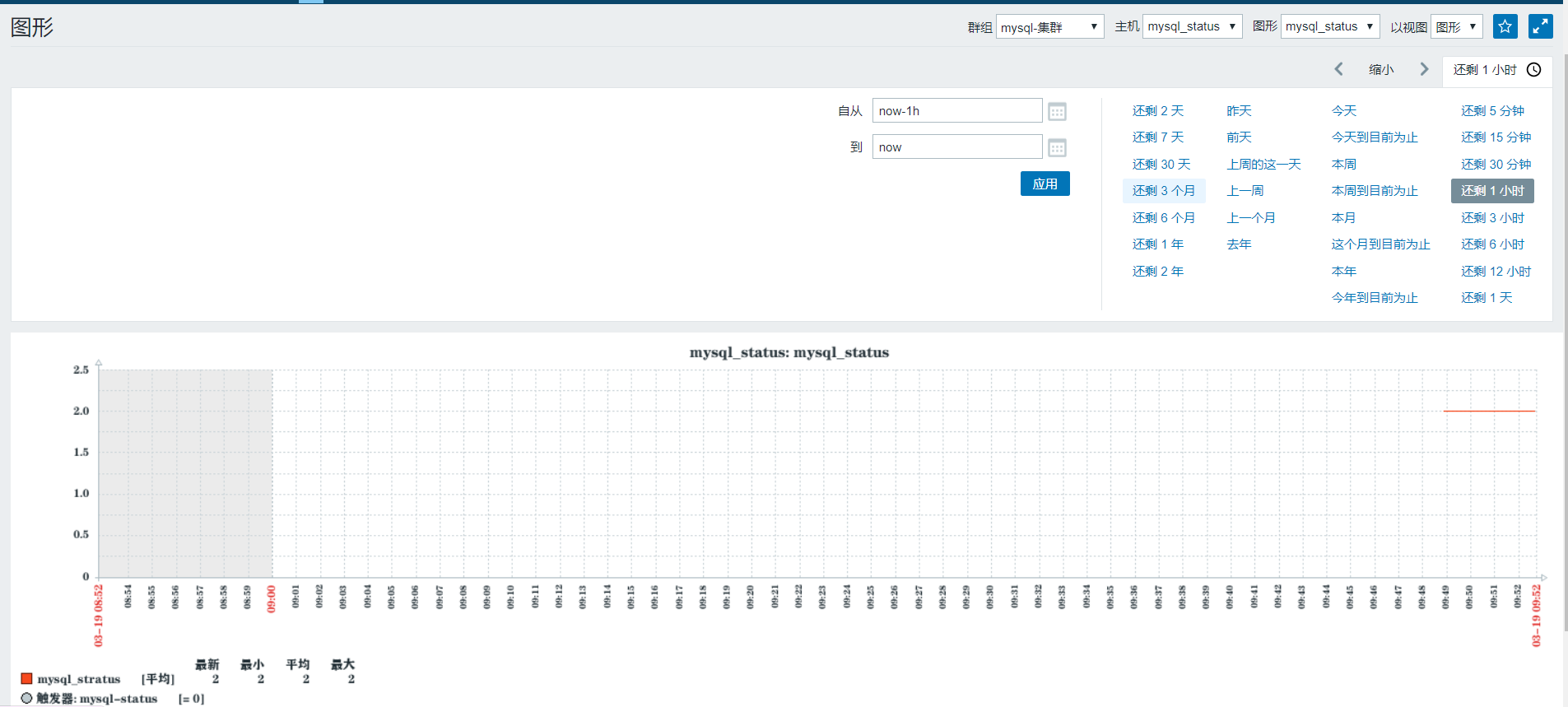The width and height of the screenshot is (1568, 707).
Task: Set range to 还剩 12 小时
Action: point(1496,272)
